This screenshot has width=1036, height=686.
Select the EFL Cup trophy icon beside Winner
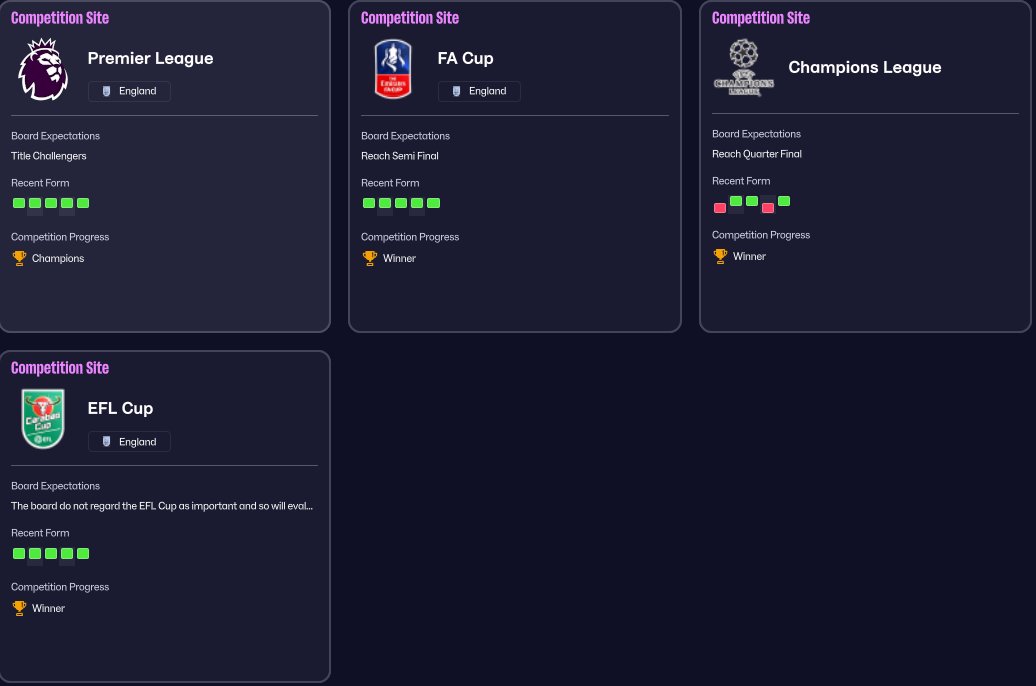click(x=19, y=608)
